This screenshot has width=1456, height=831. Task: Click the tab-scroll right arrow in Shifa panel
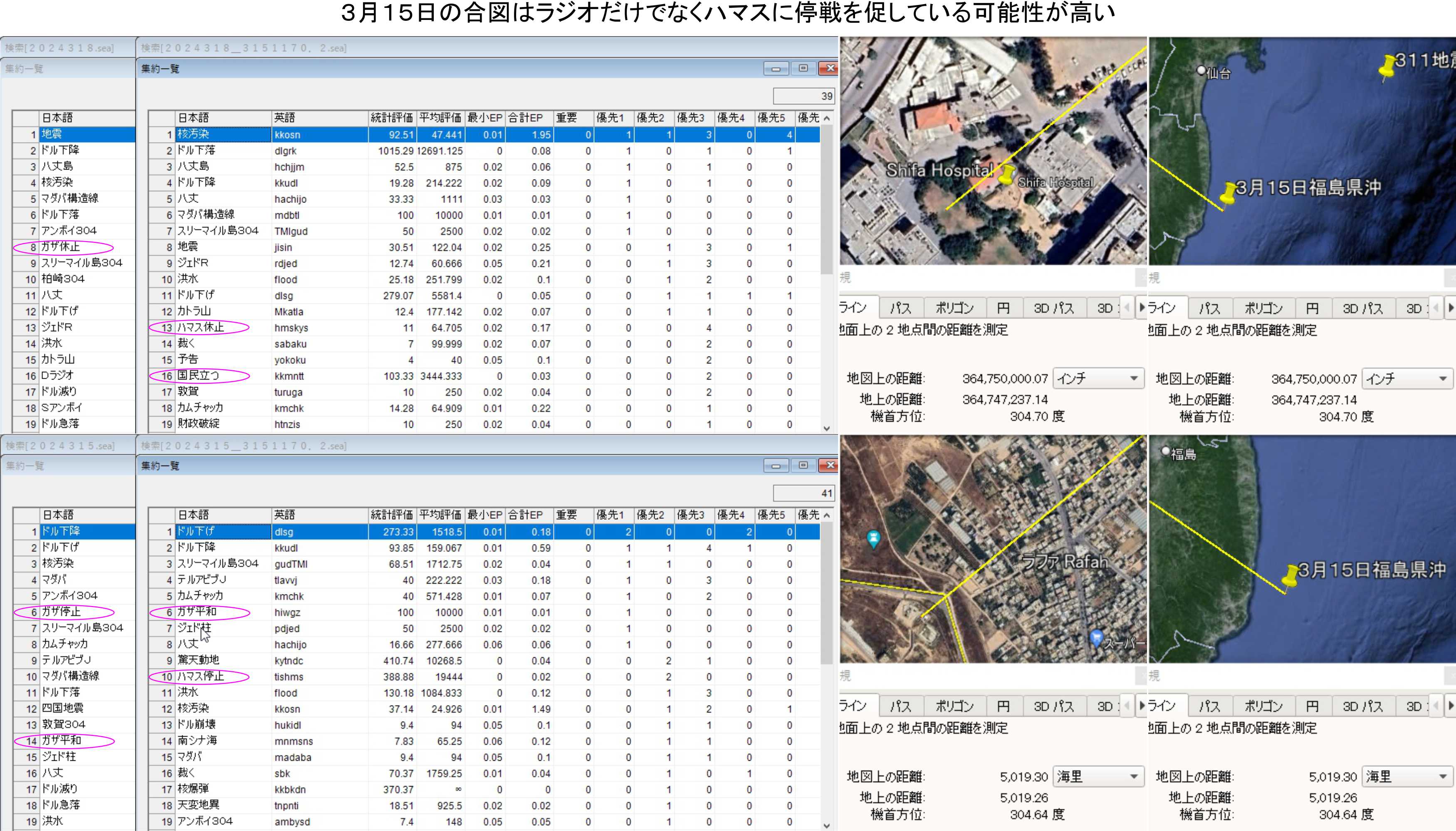[1142, 308]
